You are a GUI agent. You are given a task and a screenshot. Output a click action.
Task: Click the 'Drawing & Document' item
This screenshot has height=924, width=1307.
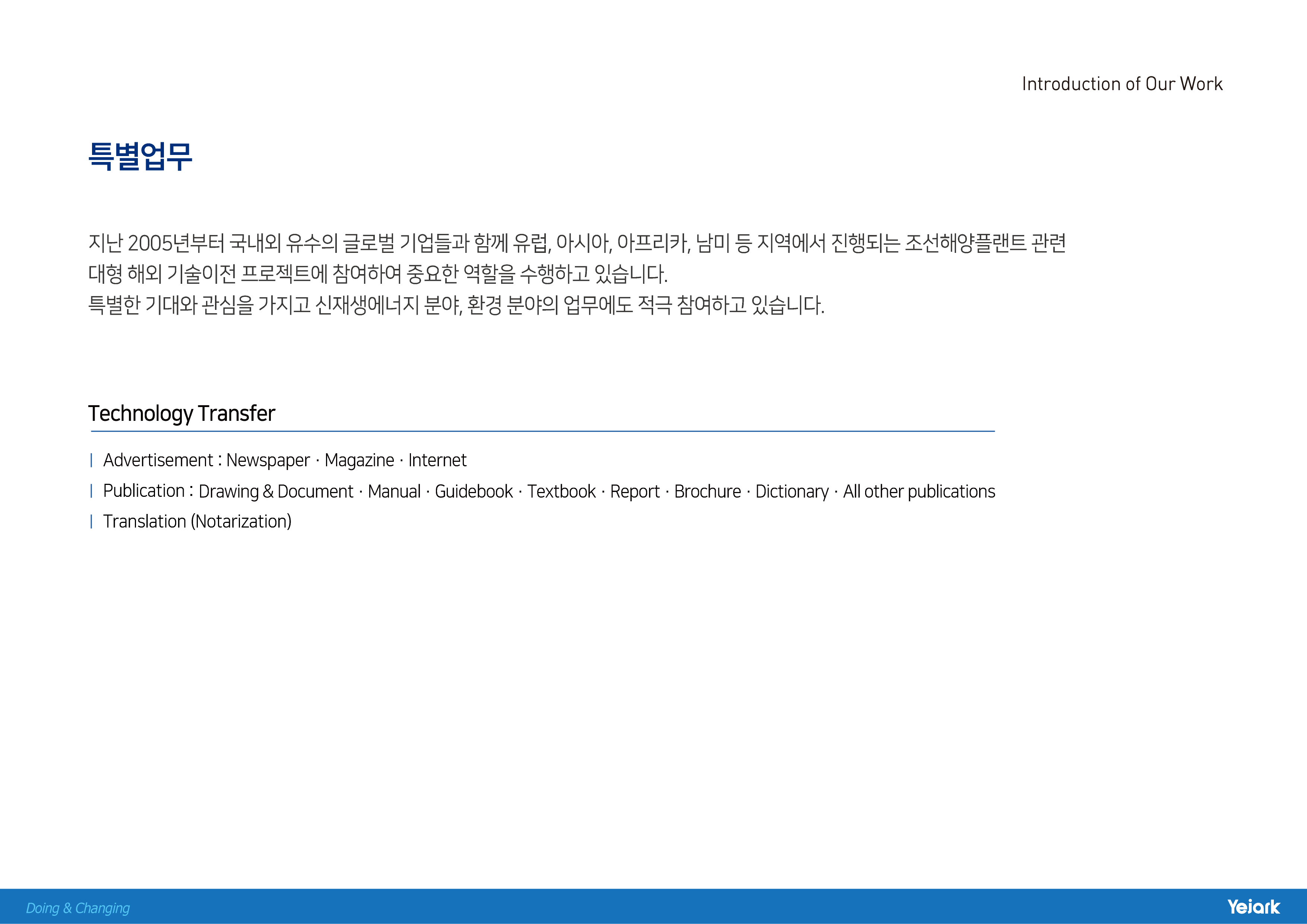coord(276,492)
